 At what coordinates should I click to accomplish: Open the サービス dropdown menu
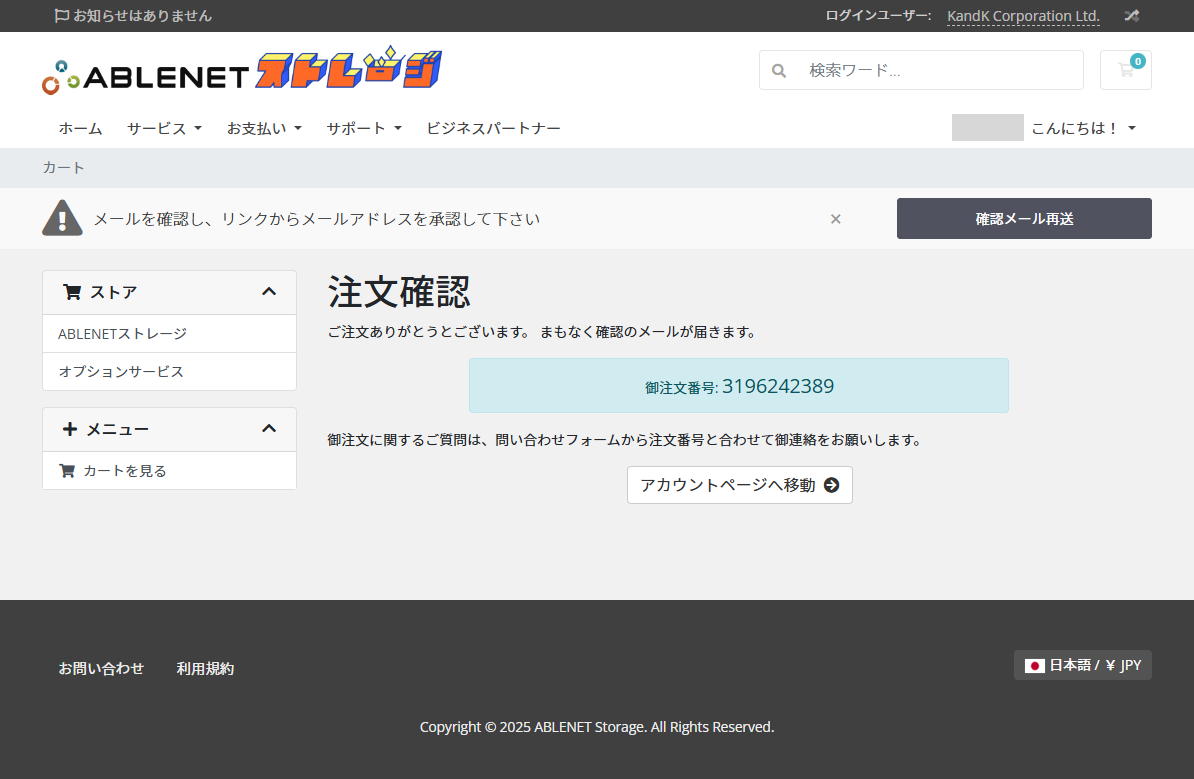164,128
